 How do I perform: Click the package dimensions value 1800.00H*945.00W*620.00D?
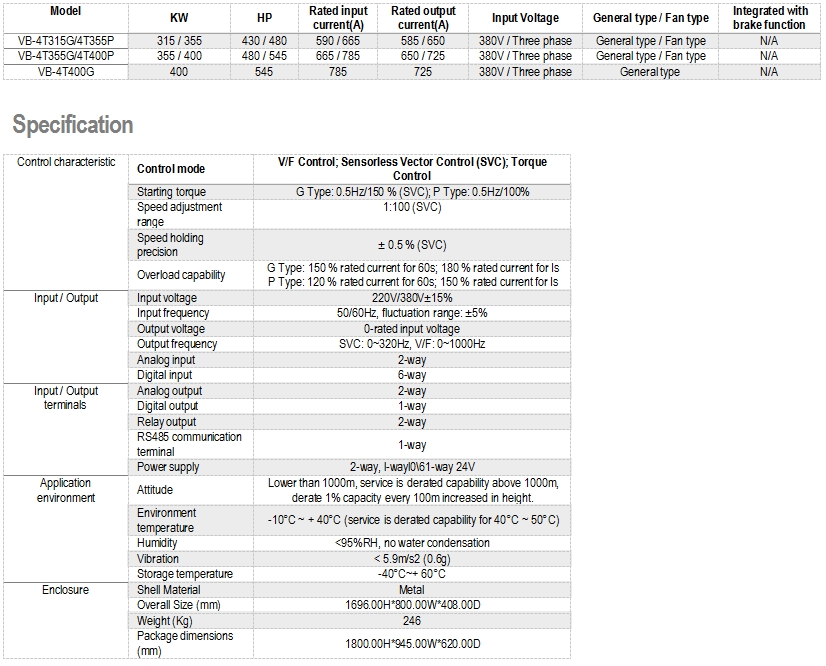tap(411, 643)
